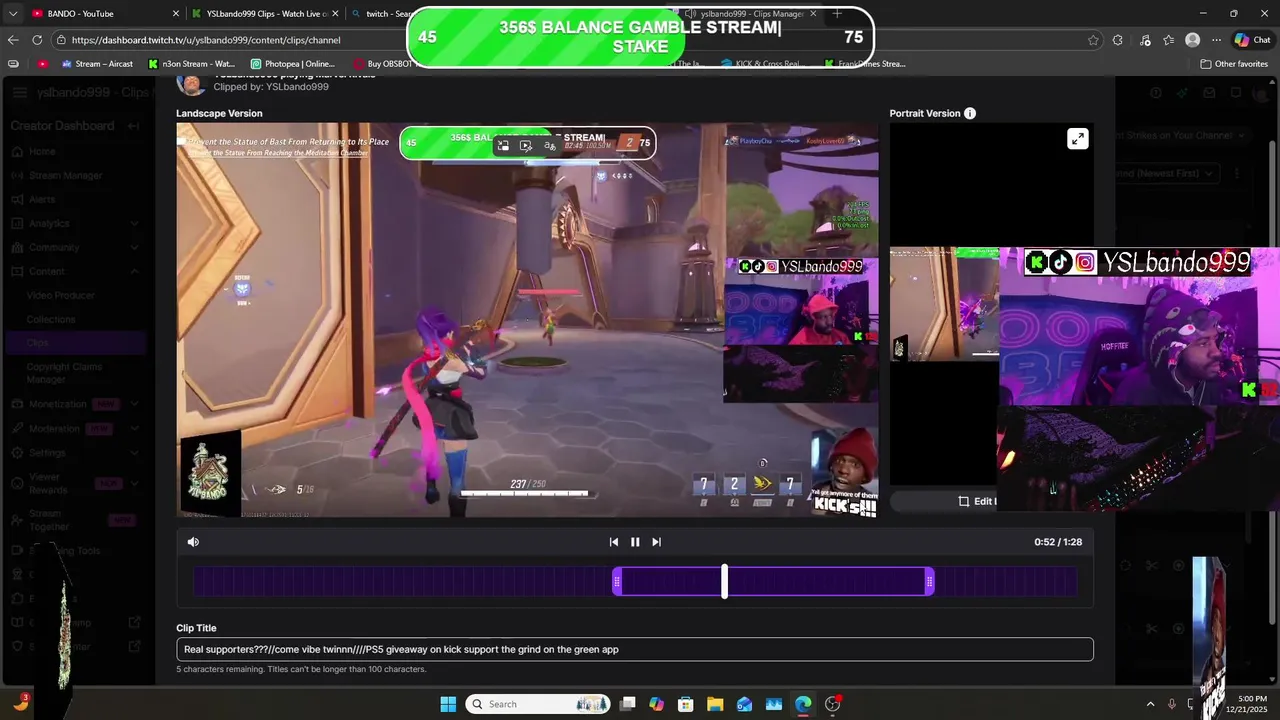Open the Copilot Chat button
1280x720 pixels.
coord(1253,40)
